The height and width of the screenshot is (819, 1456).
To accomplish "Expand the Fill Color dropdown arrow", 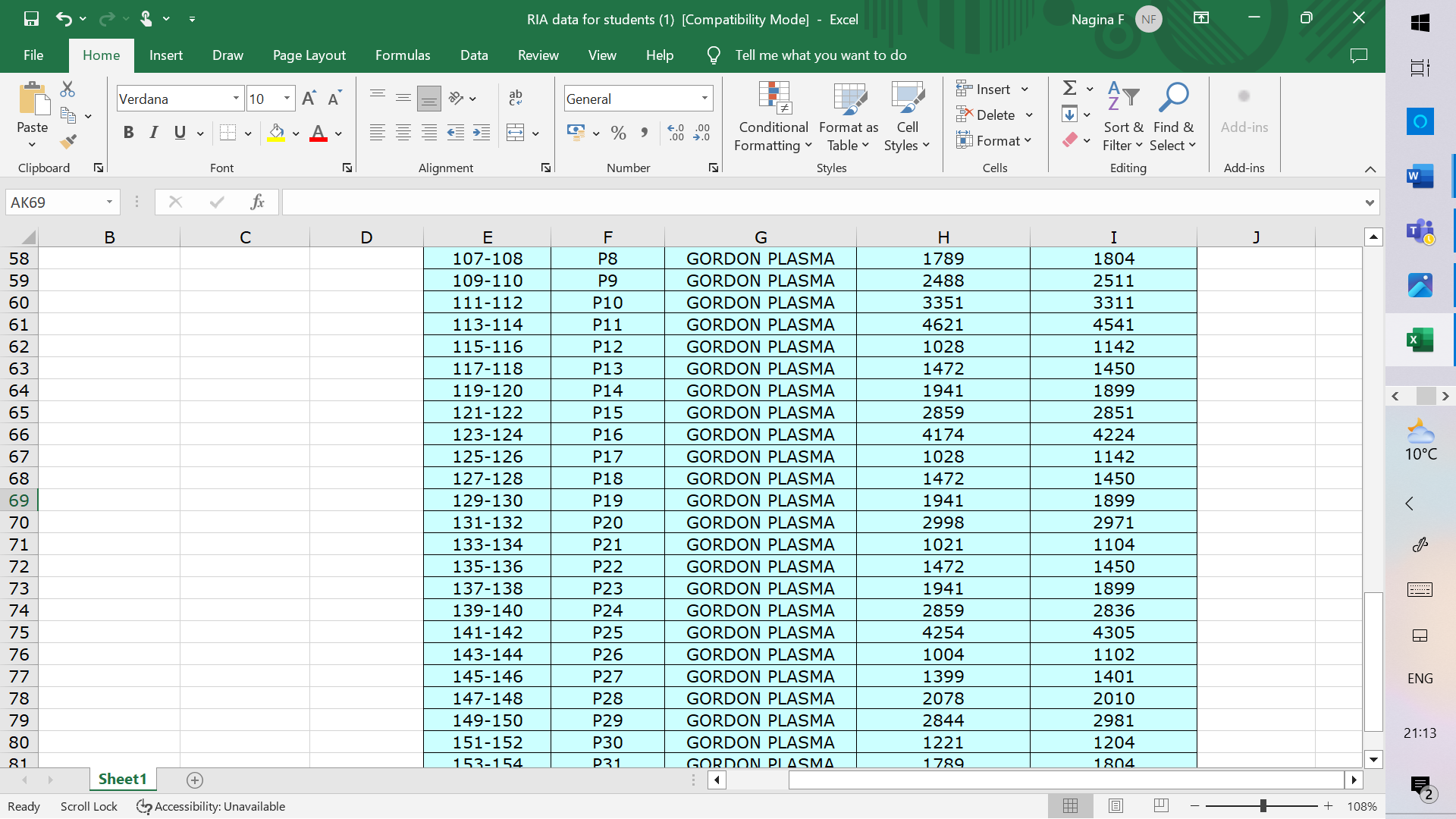I will coord(295,133).
